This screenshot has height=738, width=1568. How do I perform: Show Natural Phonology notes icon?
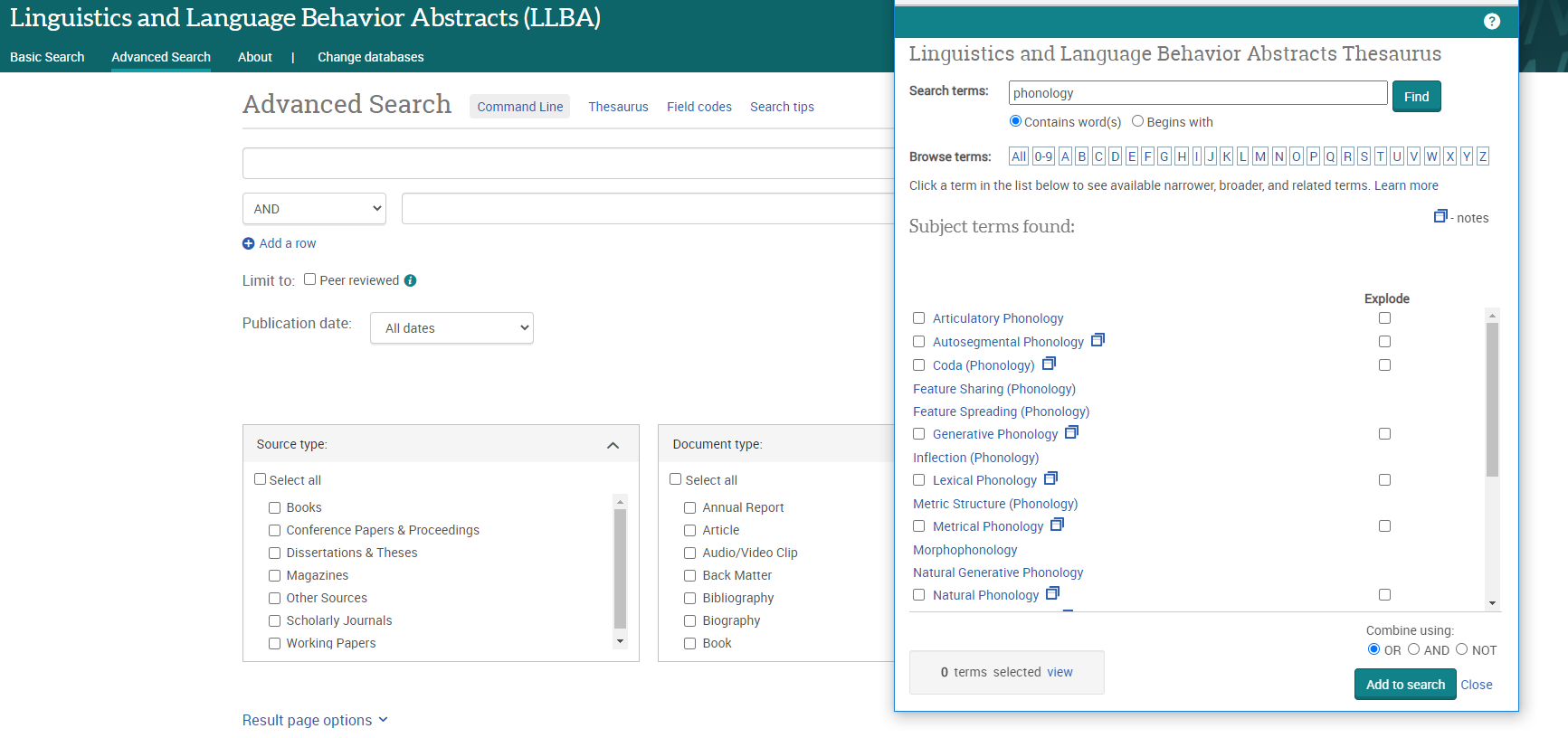point(1052,594)
